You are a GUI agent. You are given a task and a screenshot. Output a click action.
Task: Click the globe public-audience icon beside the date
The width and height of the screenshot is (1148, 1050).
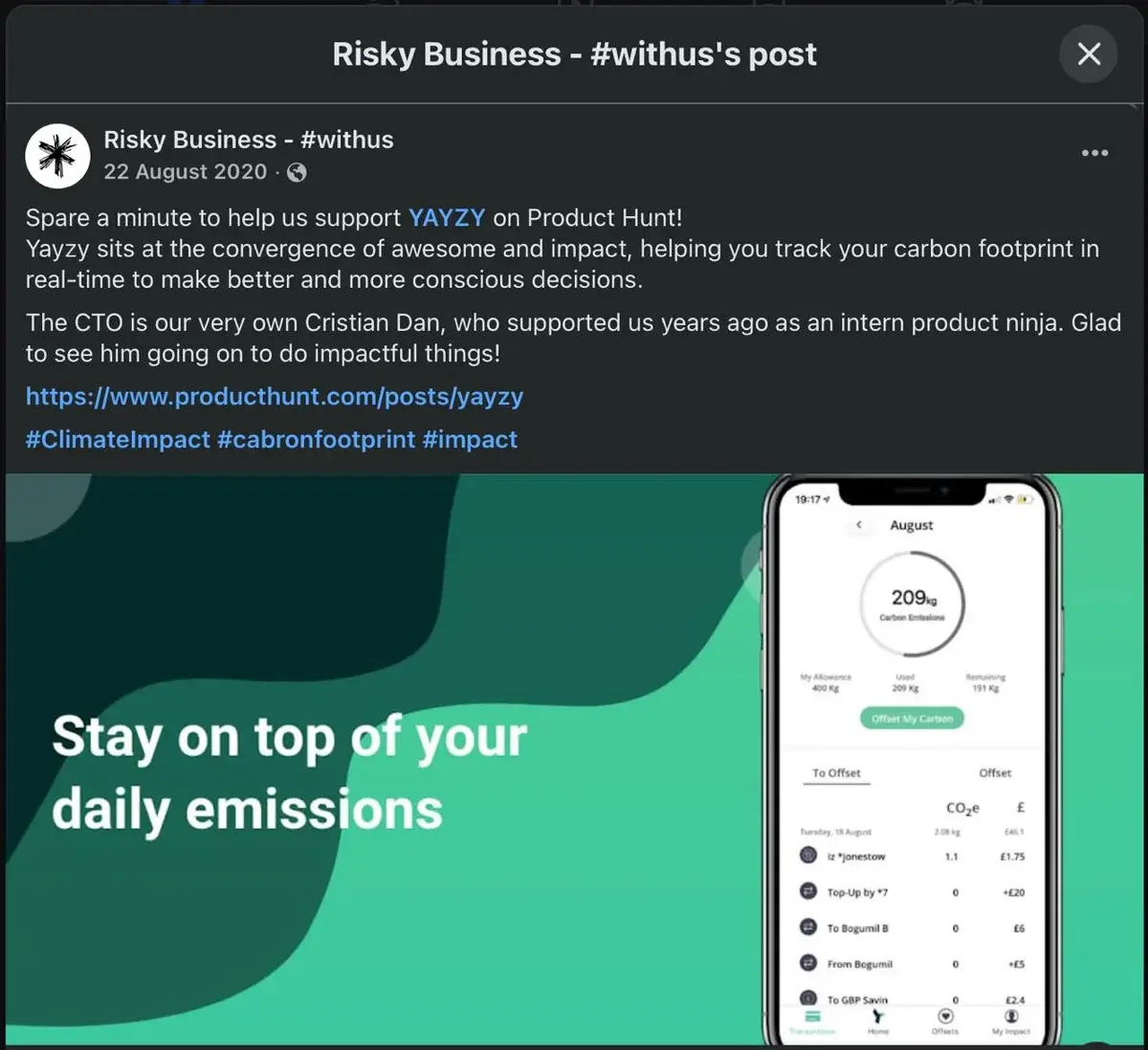(297, 173)
